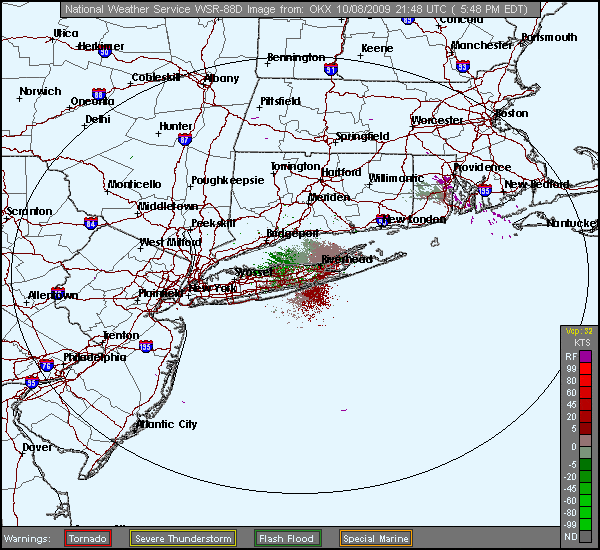Screen dimensions: 600x550
Task: Click the Interstate 84 shield east of Scranton
Action: [x=91, y=223]
